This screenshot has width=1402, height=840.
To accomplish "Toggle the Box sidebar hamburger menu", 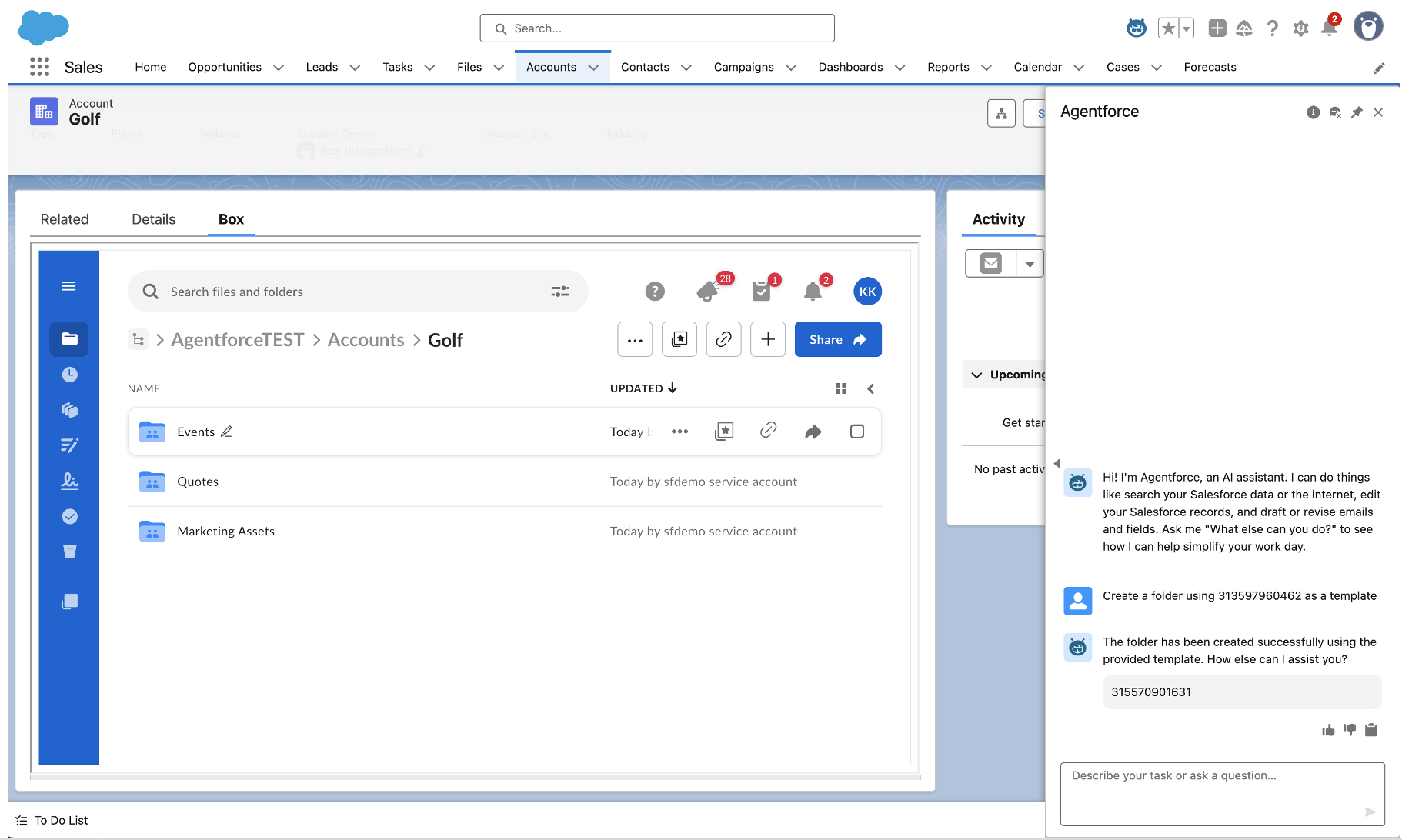I will 69,286.
